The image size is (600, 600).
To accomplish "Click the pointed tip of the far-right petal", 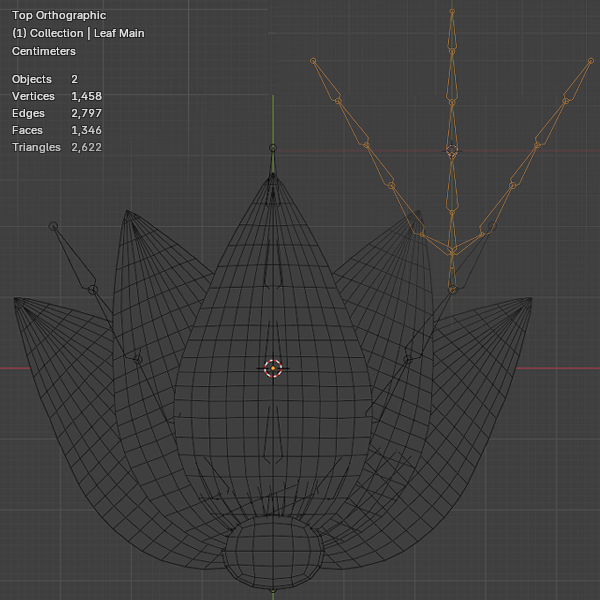I will [529, 300].
